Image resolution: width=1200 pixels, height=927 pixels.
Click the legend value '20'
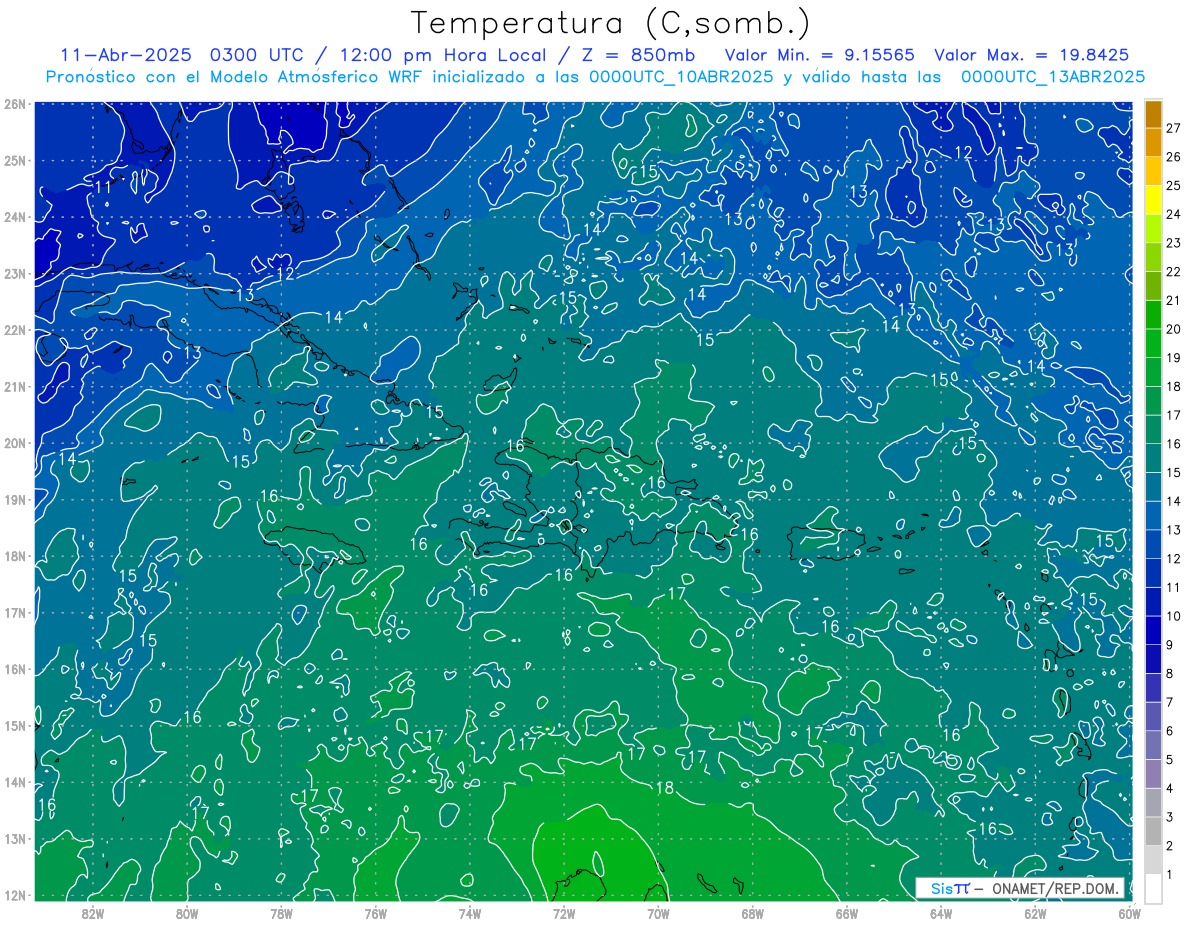[1173, 329]
